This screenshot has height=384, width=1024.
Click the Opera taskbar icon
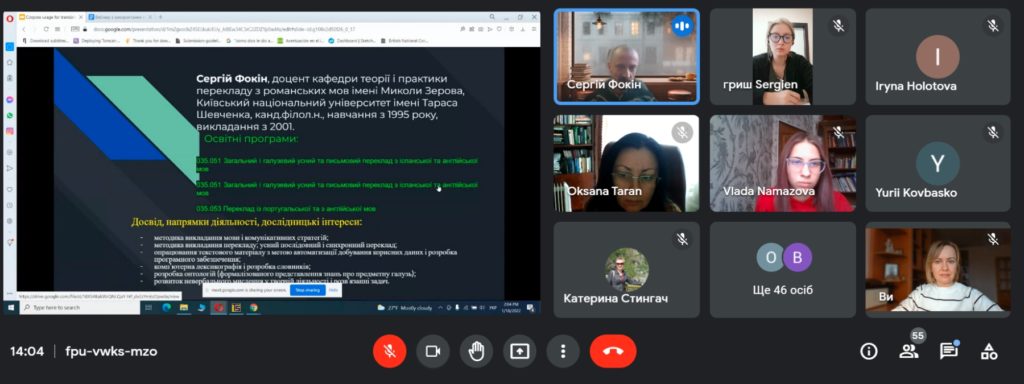[x=219, y=307]
